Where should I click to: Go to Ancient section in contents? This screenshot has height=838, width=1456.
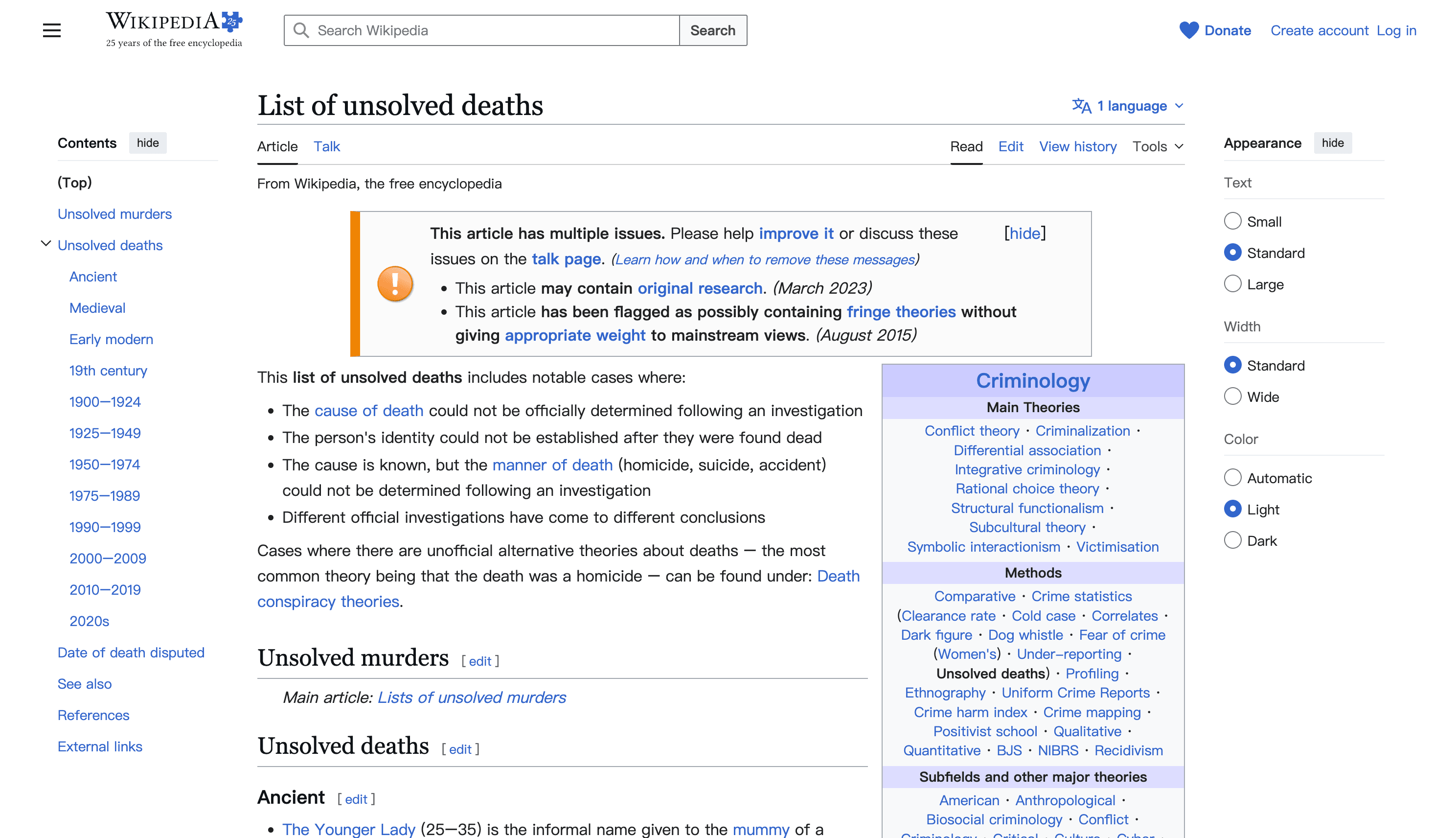(93, 277)
